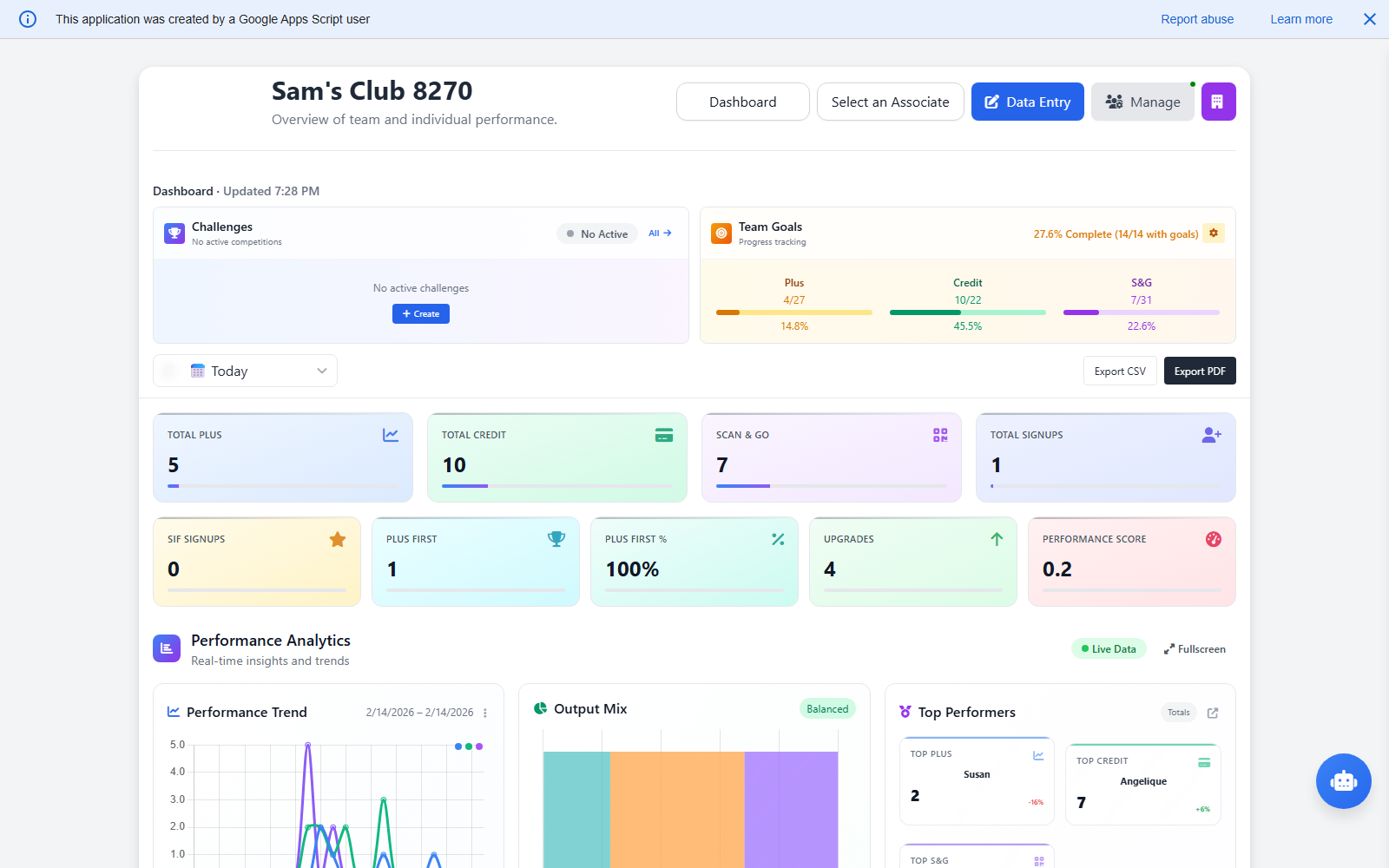
Task: Switch to the Dashboard tab
Action: pos(742,102)
